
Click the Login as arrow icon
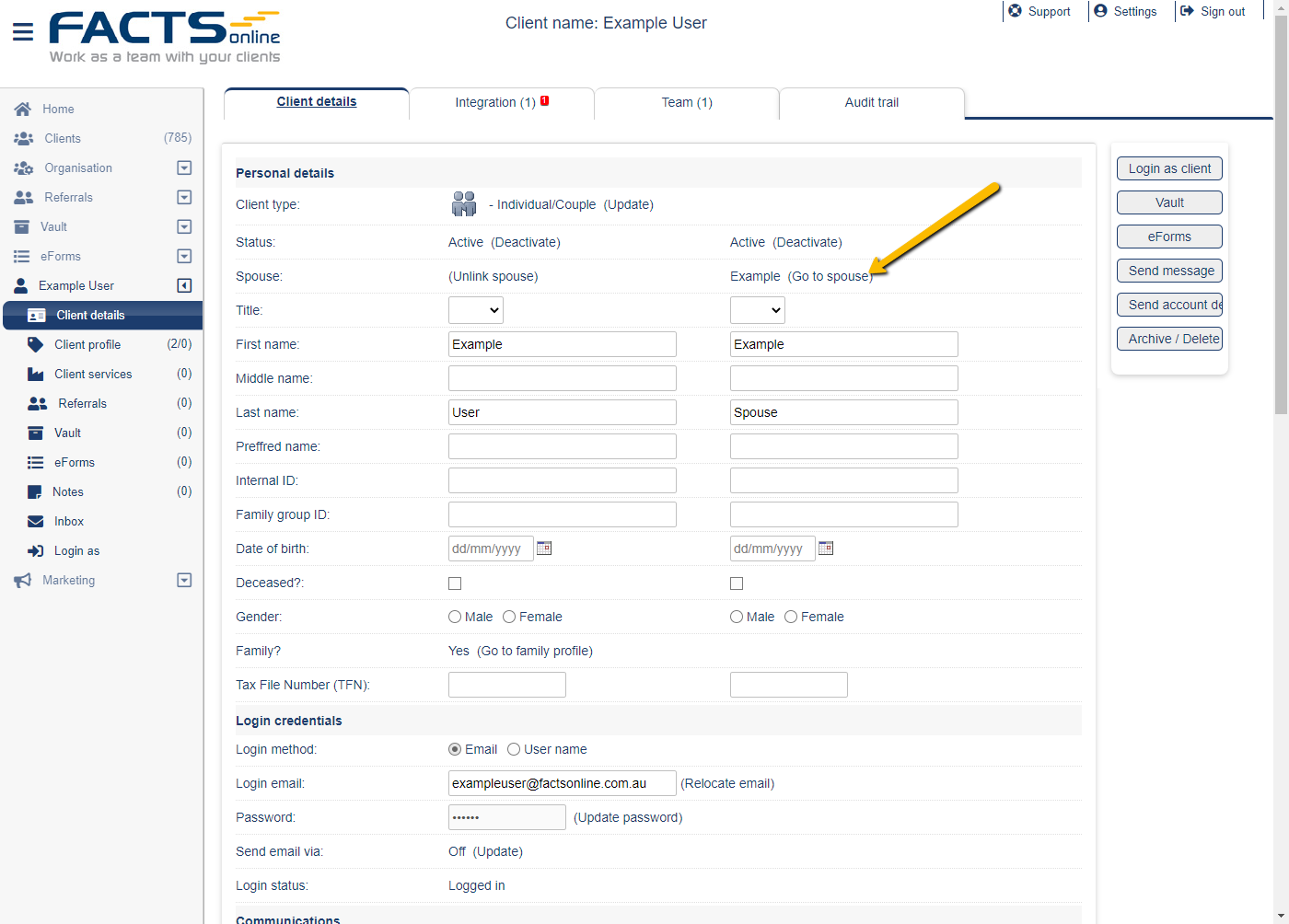(x=35, y=550)
